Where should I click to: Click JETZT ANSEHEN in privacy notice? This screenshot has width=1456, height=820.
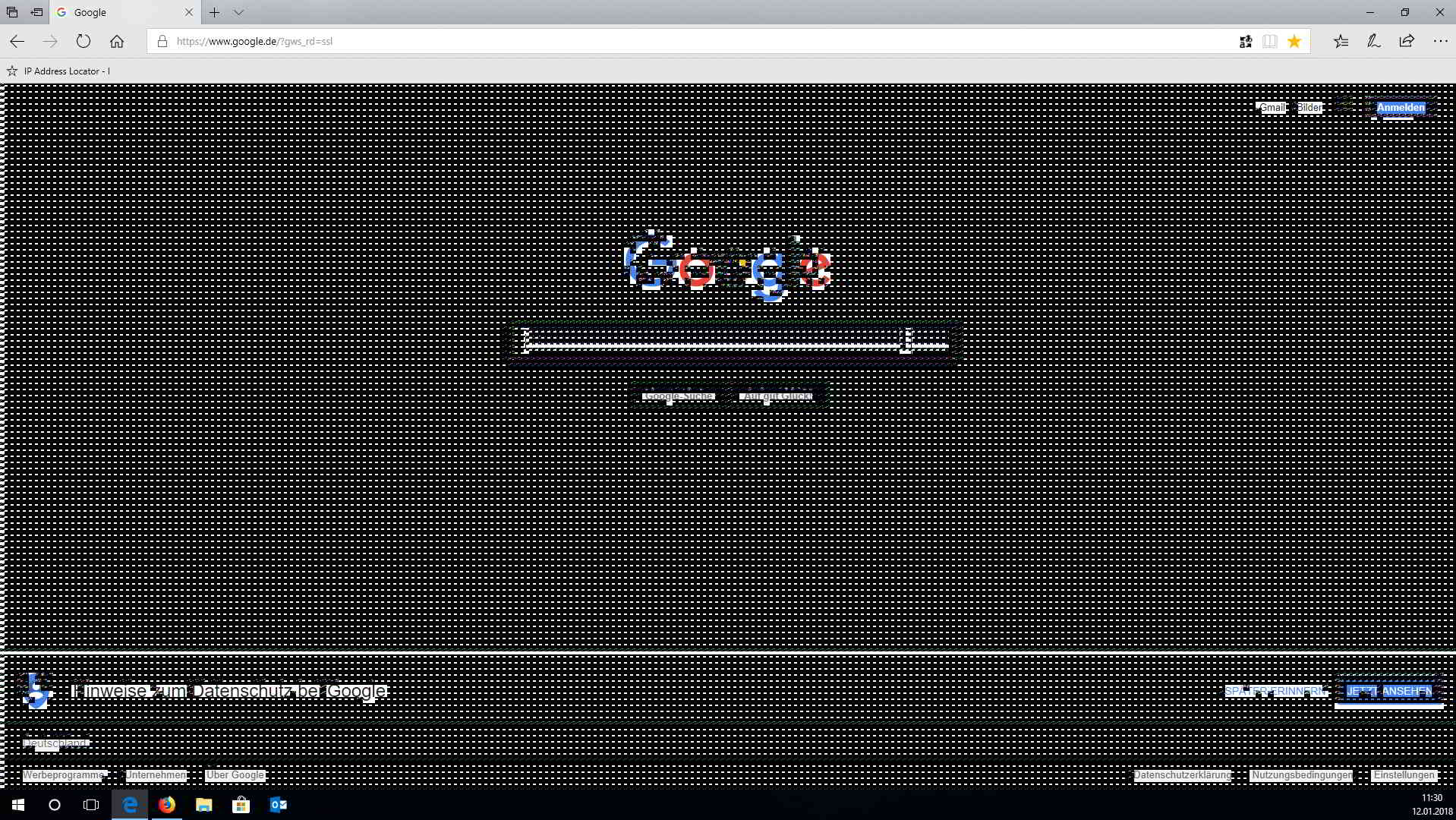1389,691
